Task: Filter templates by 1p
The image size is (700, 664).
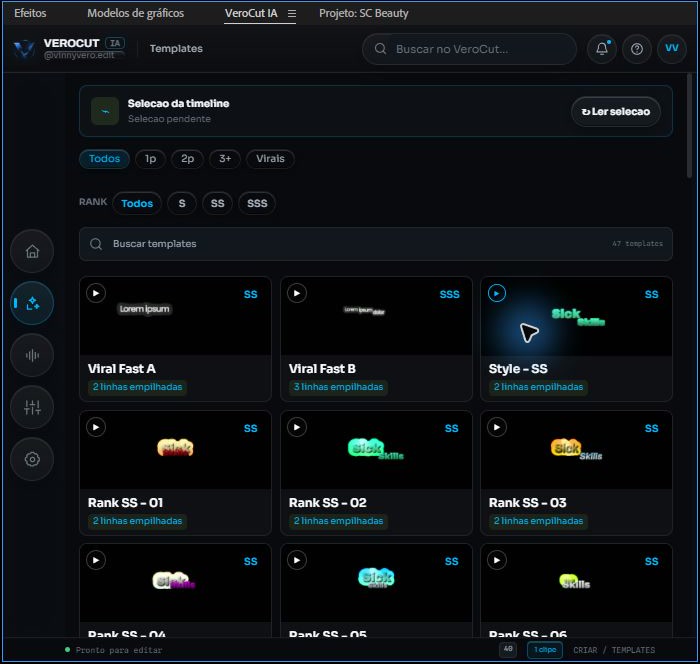Action: coord(150,159)
